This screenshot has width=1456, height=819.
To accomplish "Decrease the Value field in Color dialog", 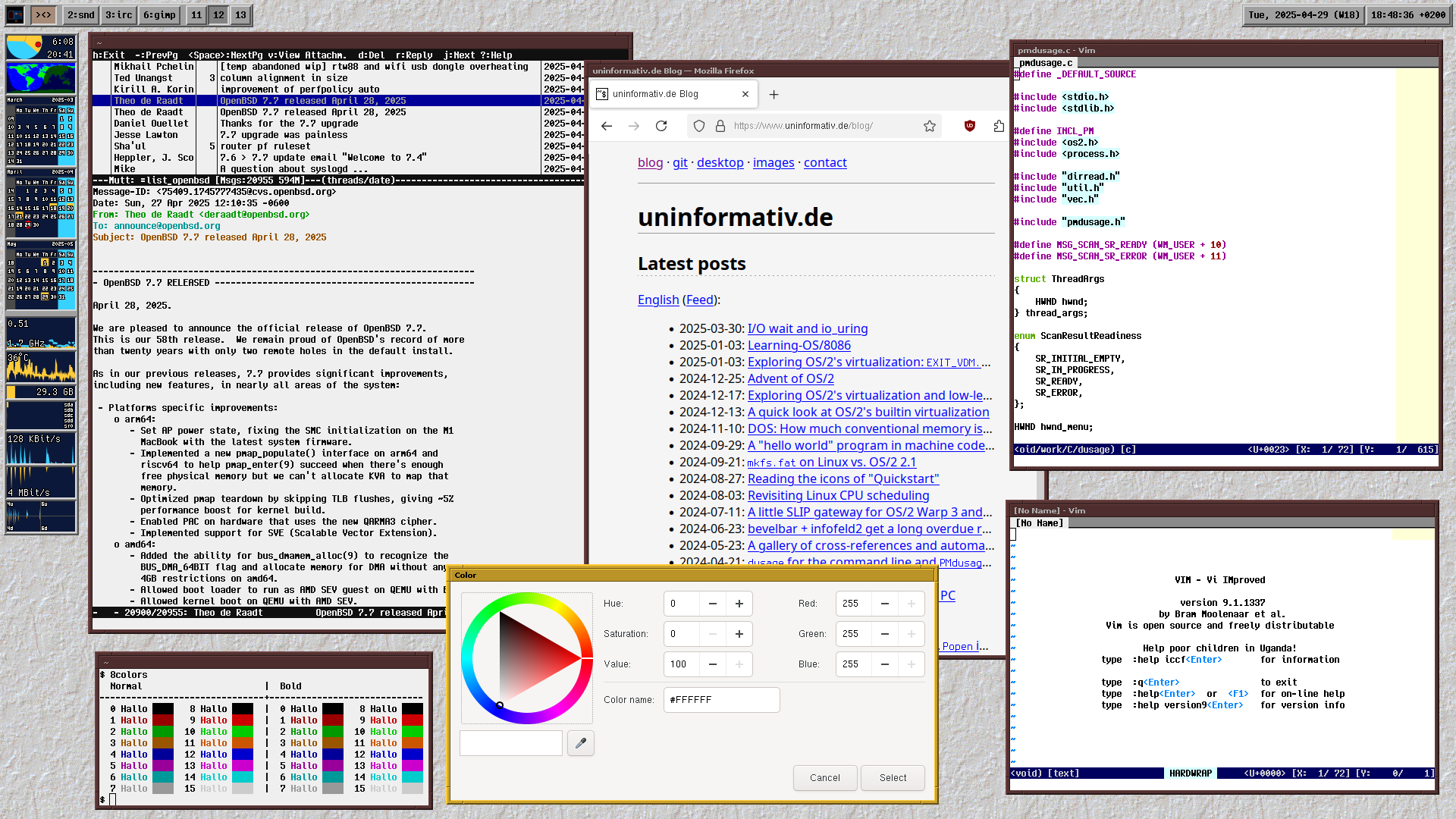I will point(713,664).
